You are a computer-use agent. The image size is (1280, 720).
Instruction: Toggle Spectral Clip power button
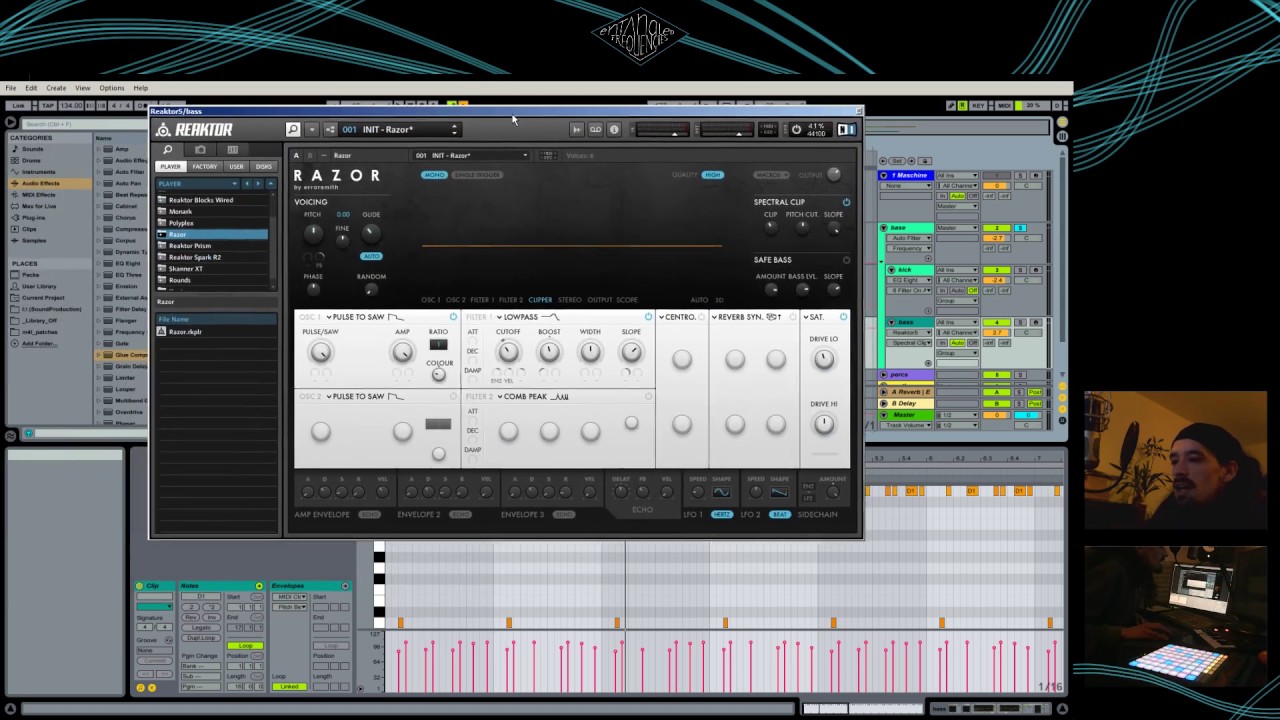846,202
